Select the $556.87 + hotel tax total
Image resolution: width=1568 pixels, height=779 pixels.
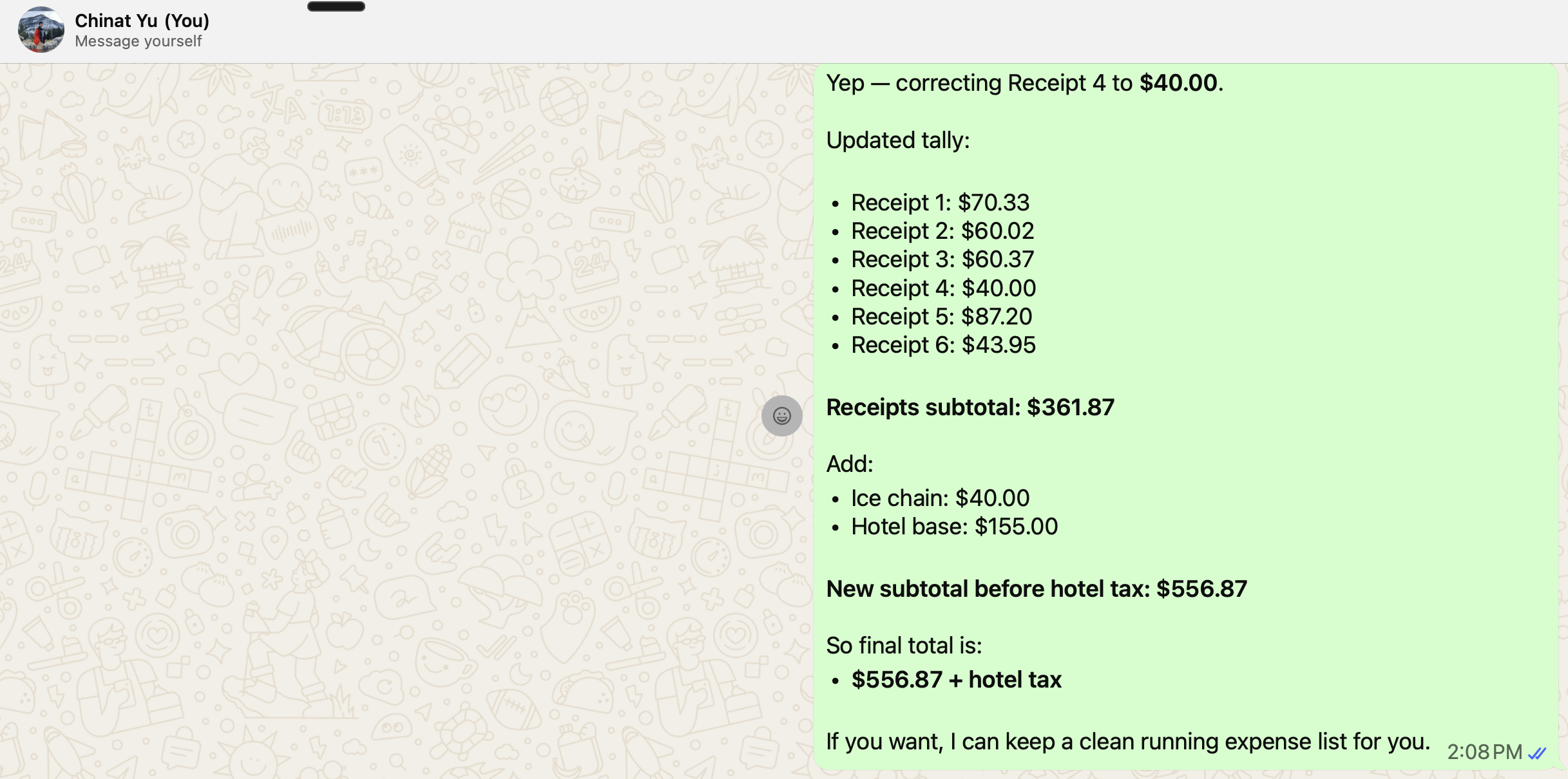[957, 679]
